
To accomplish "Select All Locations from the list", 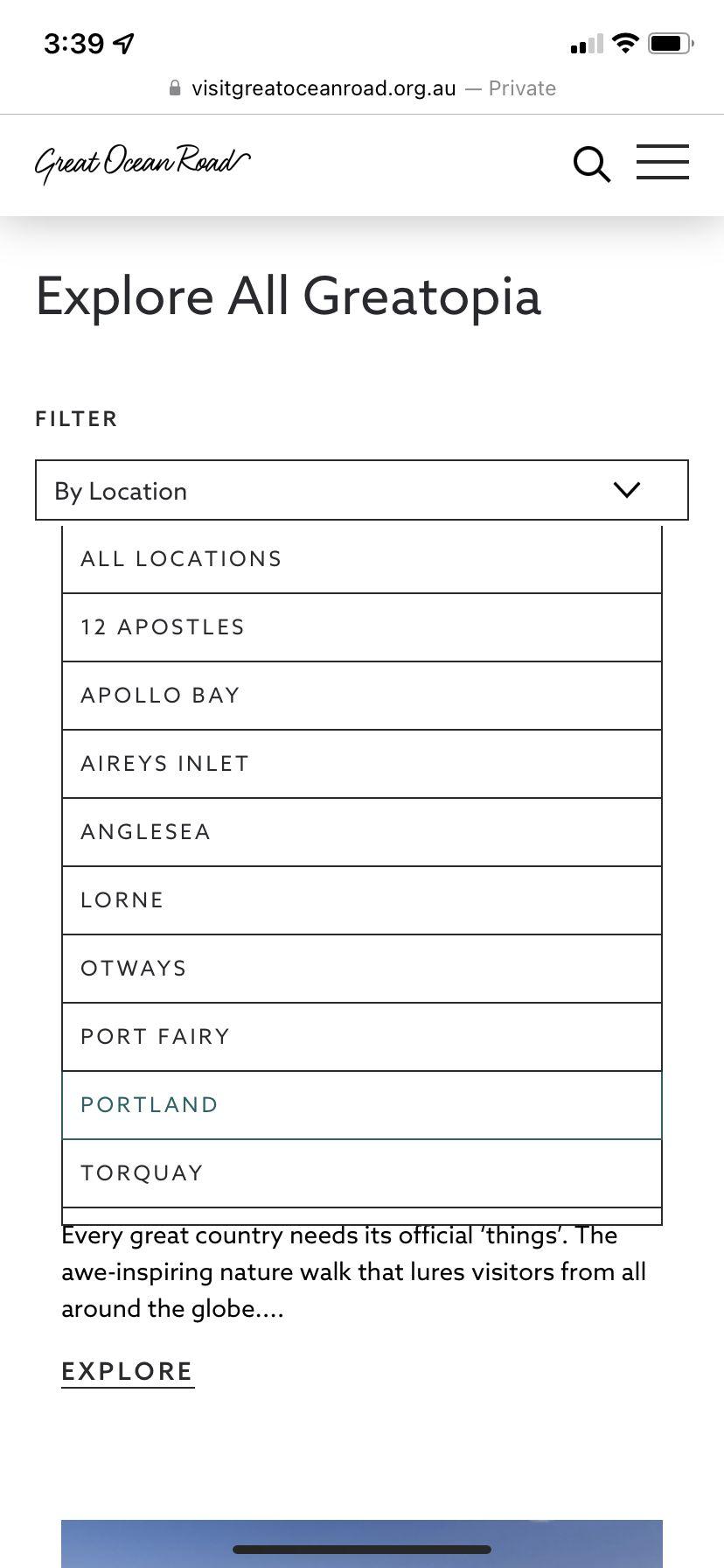I will [x=361, y=559].
